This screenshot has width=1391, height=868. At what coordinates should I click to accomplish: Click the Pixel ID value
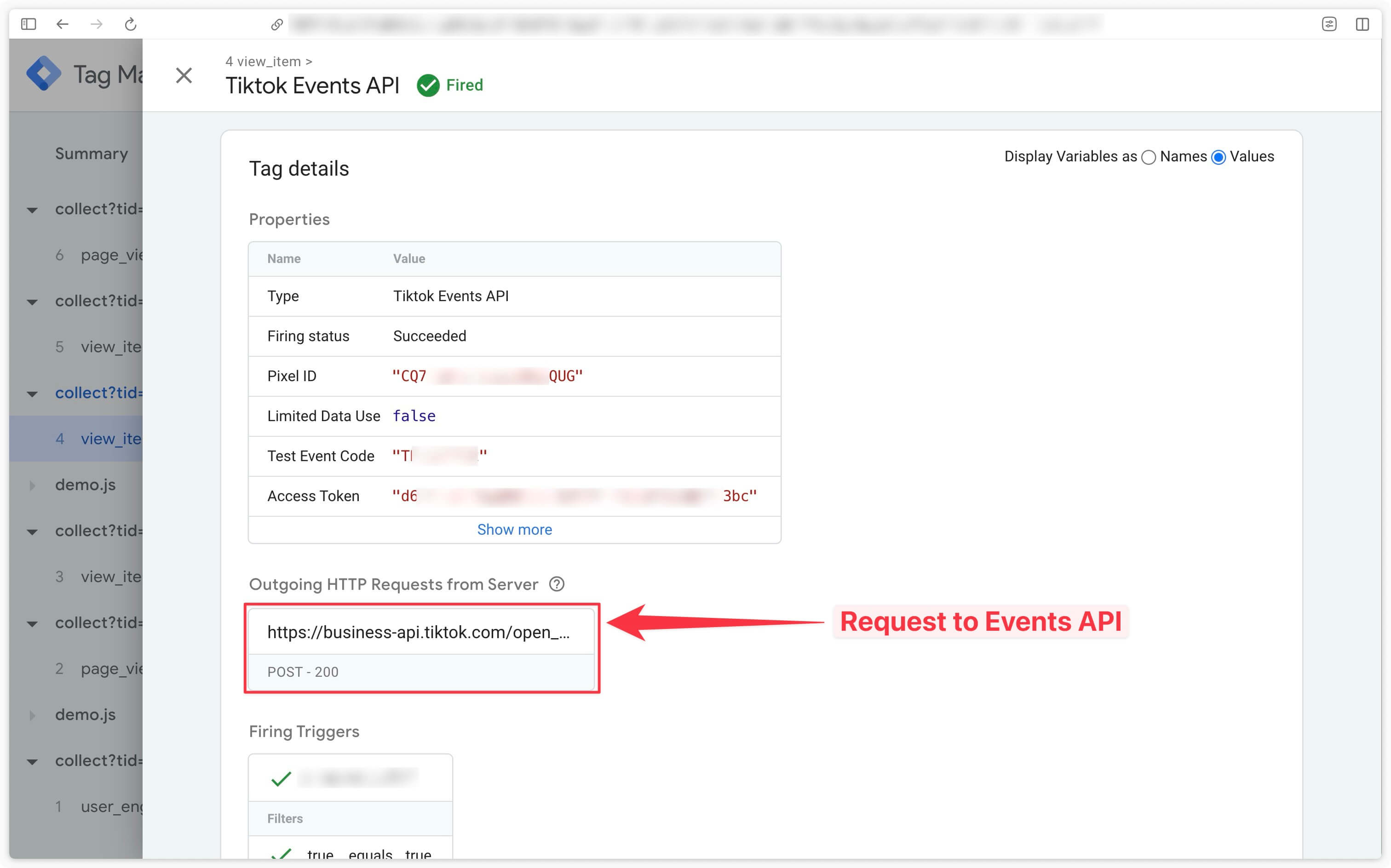pyautogui.click(x=487, y=376)
